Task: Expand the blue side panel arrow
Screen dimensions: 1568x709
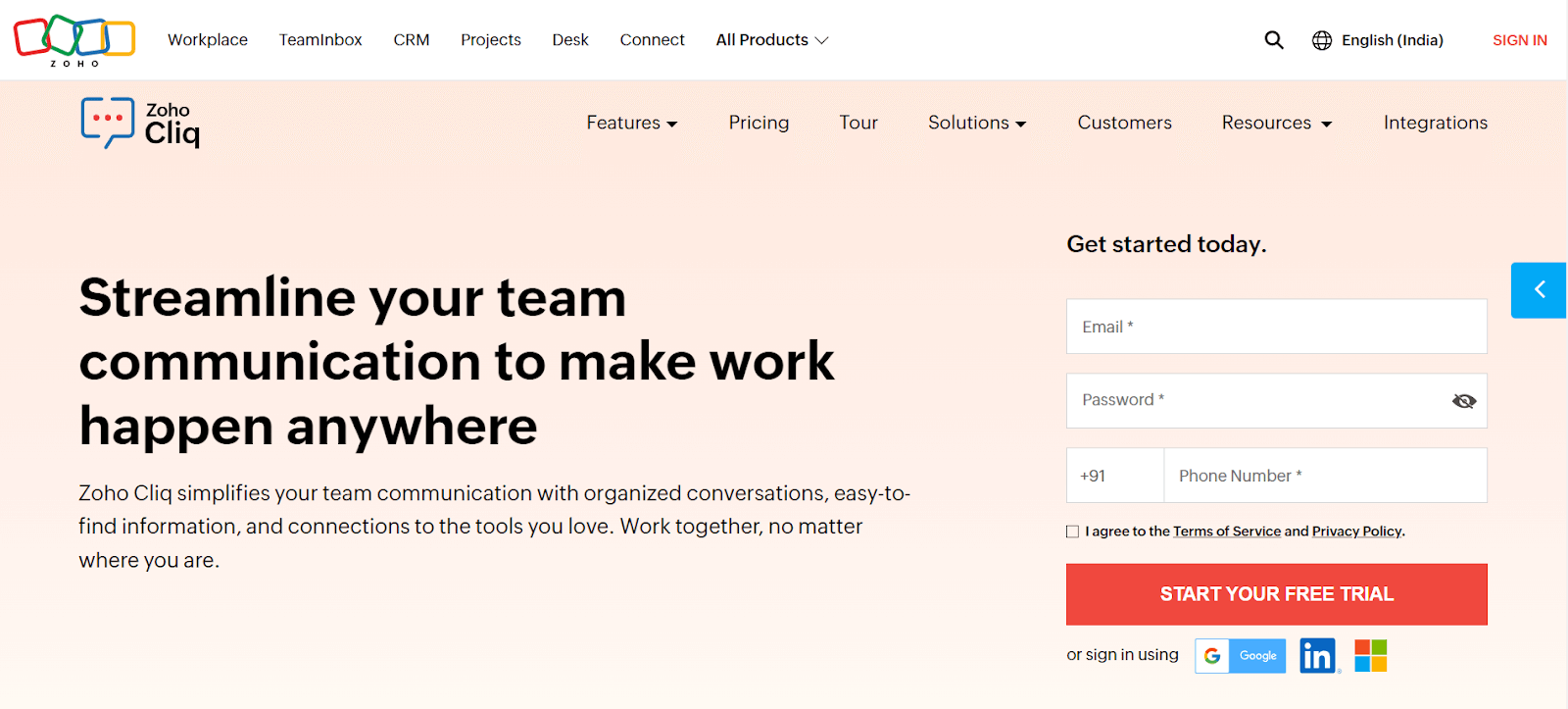Action: pyautogui.click(x=1539, y=290)
